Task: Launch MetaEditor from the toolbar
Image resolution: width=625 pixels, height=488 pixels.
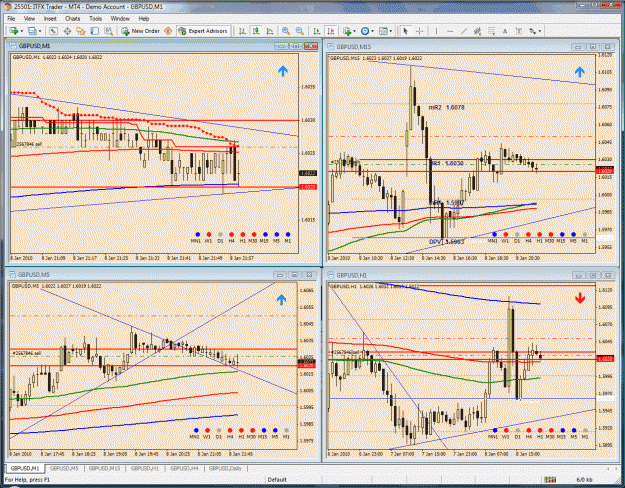Action: point(168,31)
